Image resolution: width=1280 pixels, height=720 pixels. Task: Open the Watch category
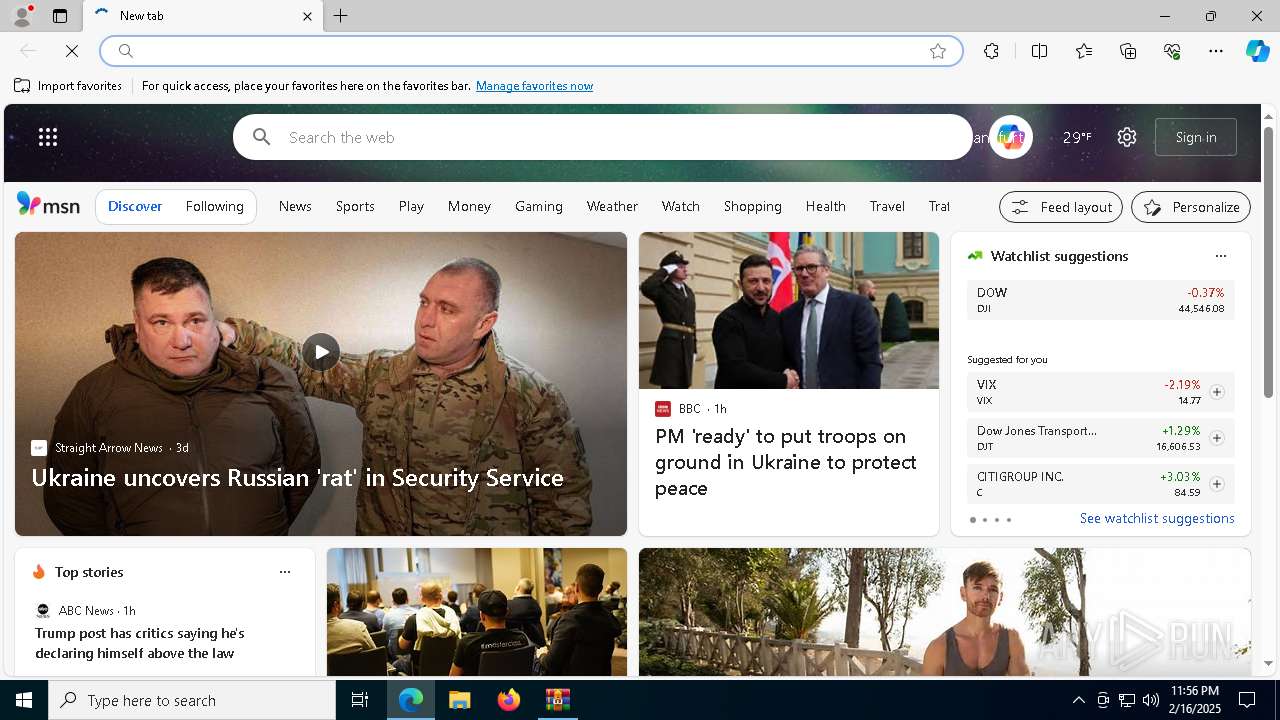click(x=680, y=206)
